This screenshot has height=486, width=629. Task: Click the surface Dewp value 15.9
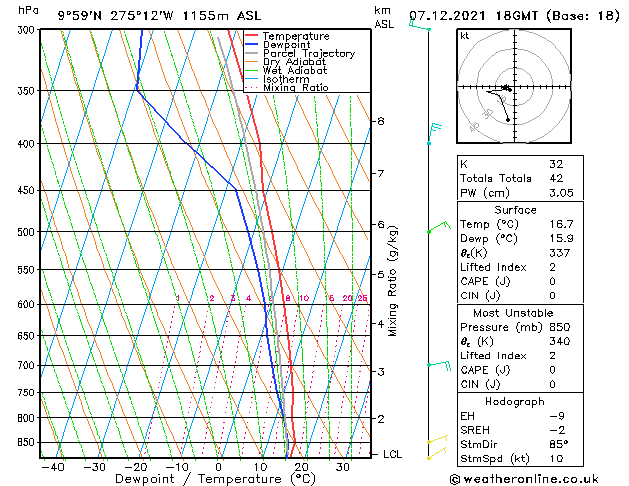(561, 239)
